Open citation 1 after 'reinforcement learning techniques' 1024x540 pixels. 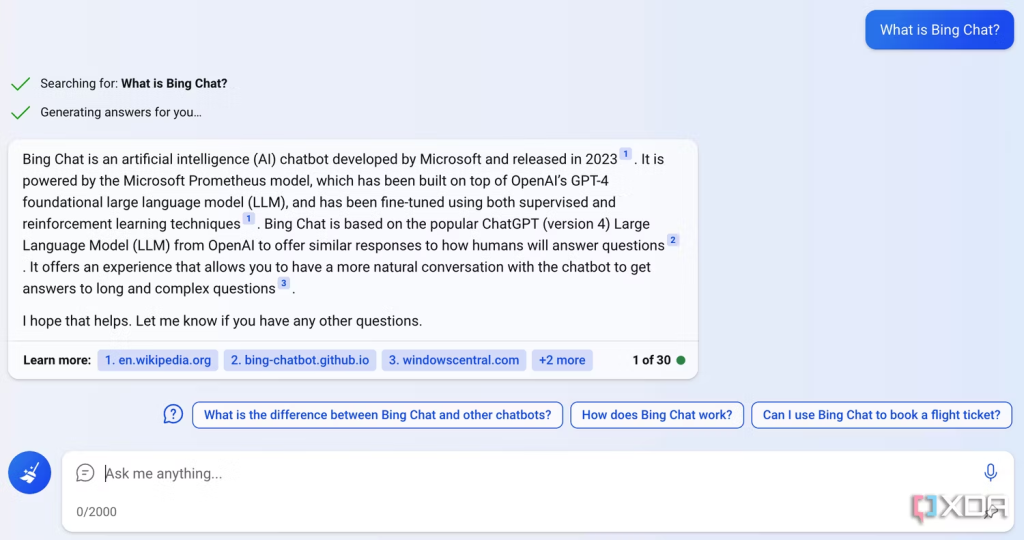[248, 219]
